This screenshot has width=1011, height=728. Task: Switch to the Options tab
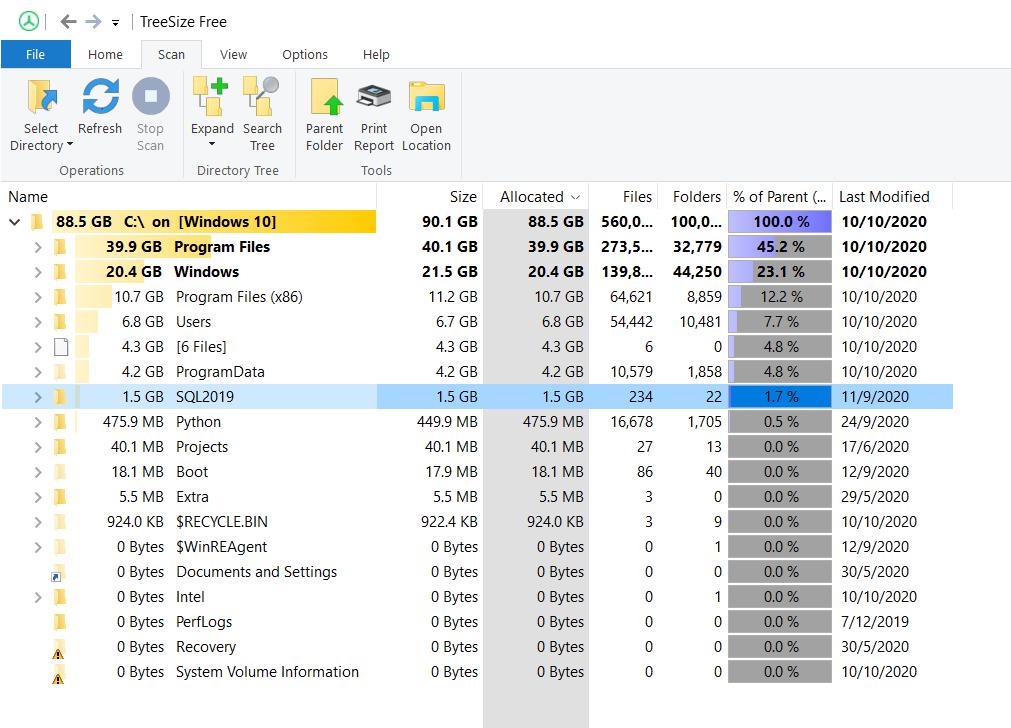pyautogui.click(x=305, y=54)
